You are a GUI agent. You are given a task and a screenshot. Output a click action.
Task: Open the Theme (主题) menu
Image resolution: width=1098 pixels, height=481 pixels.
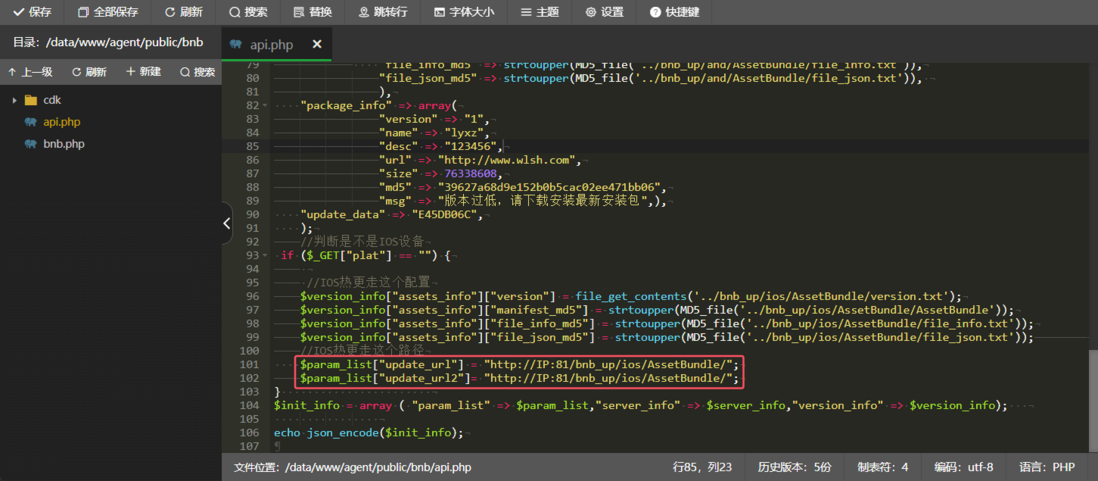(x=540, y=12)
